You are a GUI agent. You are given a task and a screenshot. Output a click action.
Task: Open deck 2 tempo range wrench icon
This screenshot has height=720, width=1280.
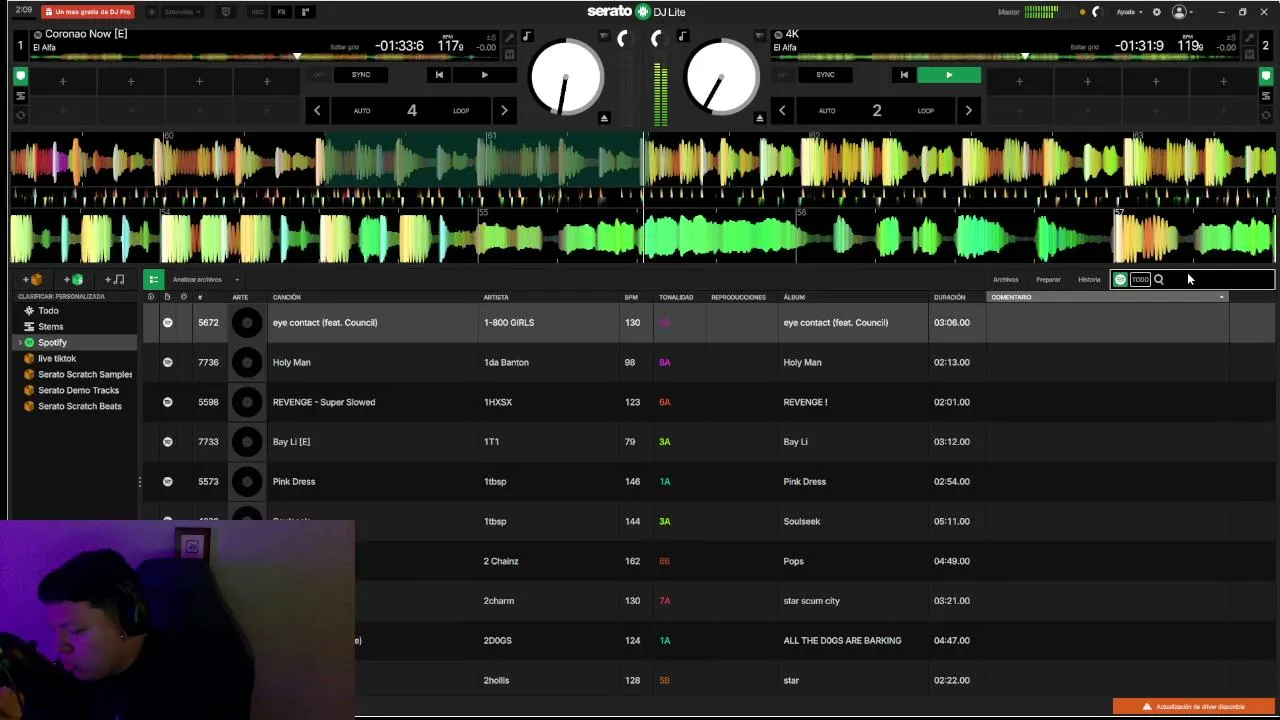1249,37
